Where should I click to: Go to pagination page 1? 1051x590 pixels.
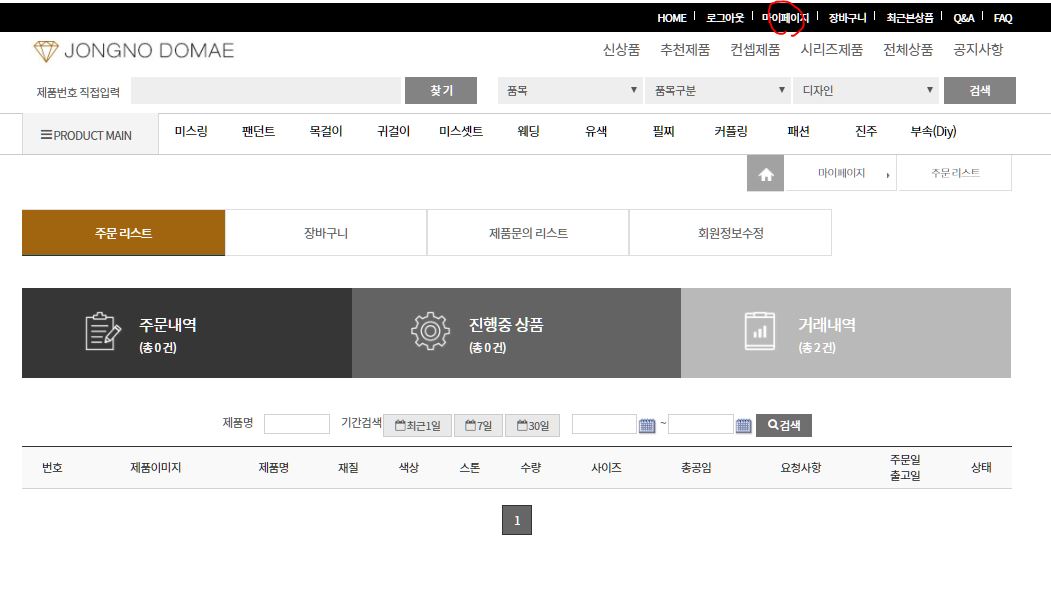coord(517,520)
